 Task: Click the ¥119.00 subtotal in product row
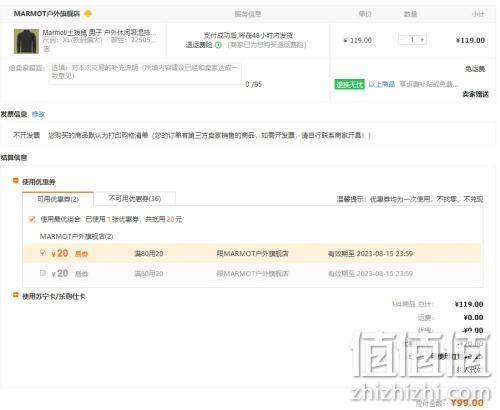click(x=470, y=40)
